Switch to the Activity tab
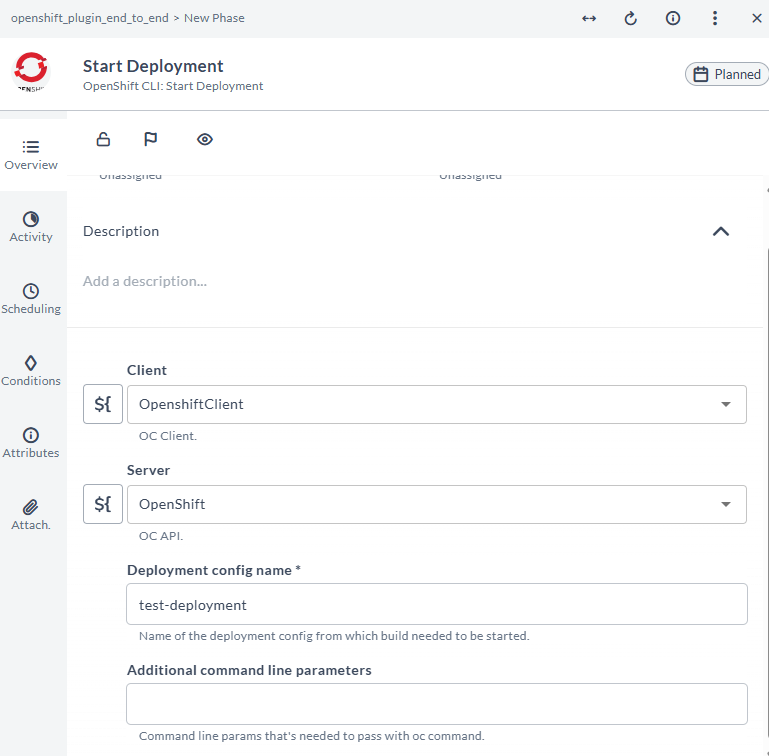The image size is (769, 756). [x=31, y=227]
